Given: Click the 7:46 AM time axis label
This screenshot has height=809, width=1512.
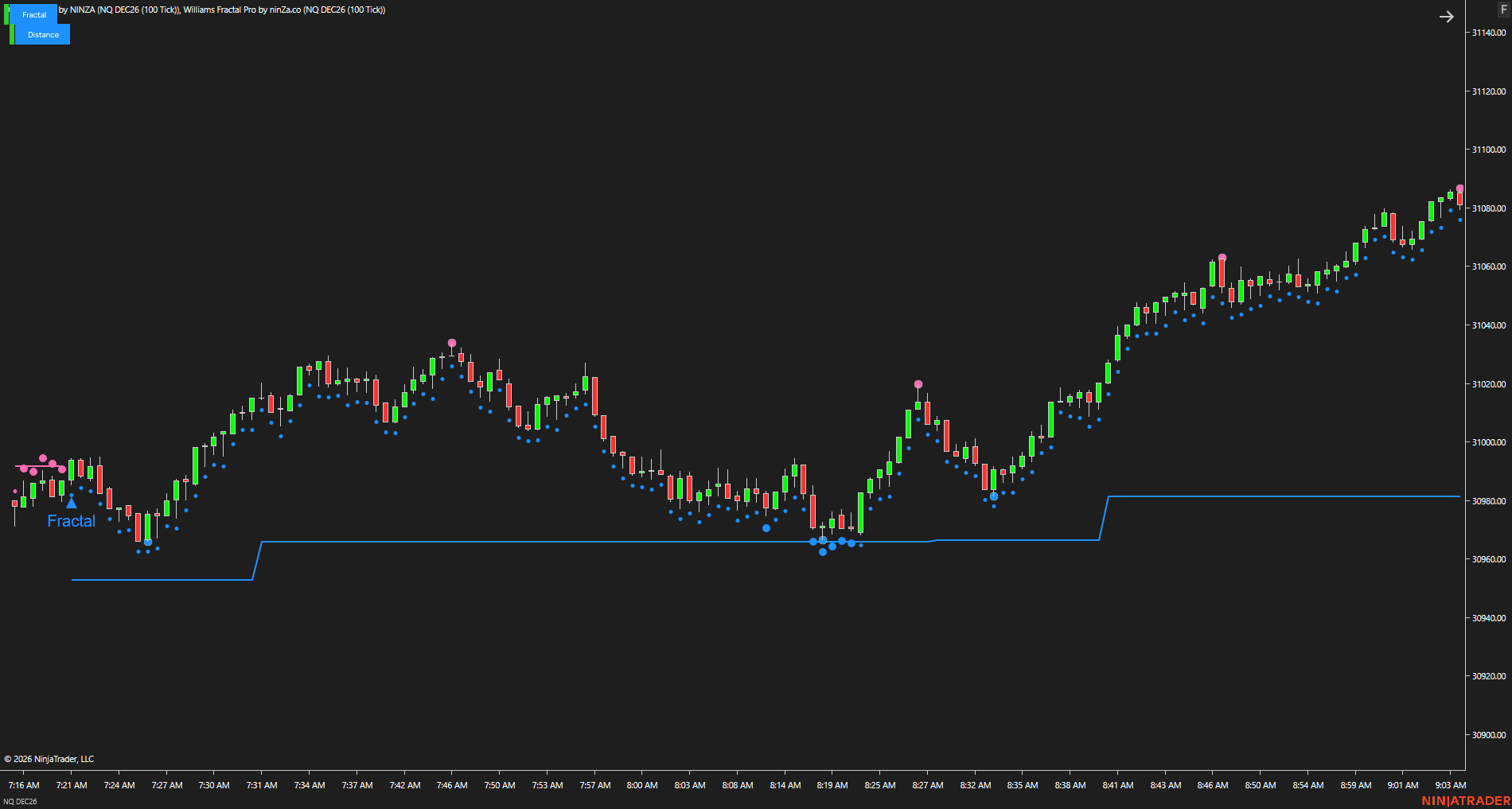Looking at the screenshot, I should (x=452, y=785).
